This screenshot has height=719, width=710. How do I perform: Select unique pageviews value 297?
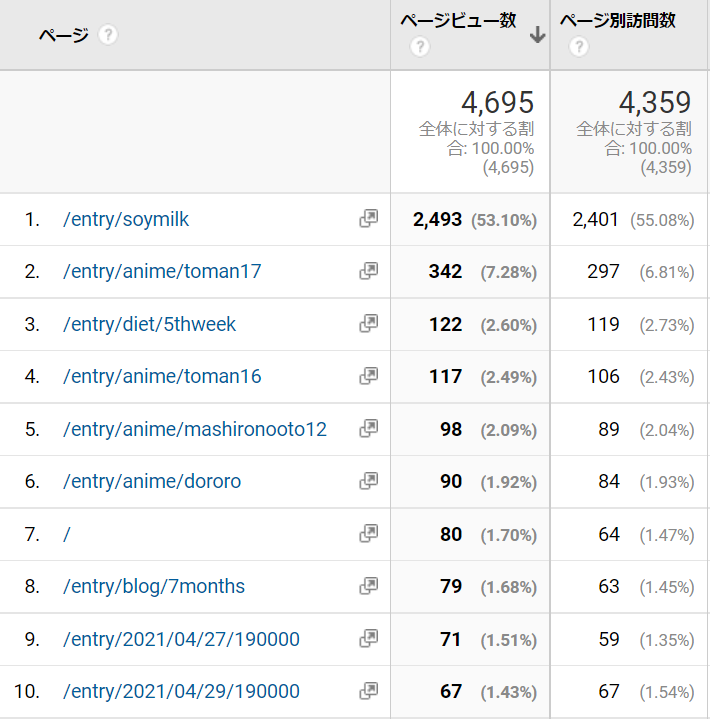coord(604,271)
